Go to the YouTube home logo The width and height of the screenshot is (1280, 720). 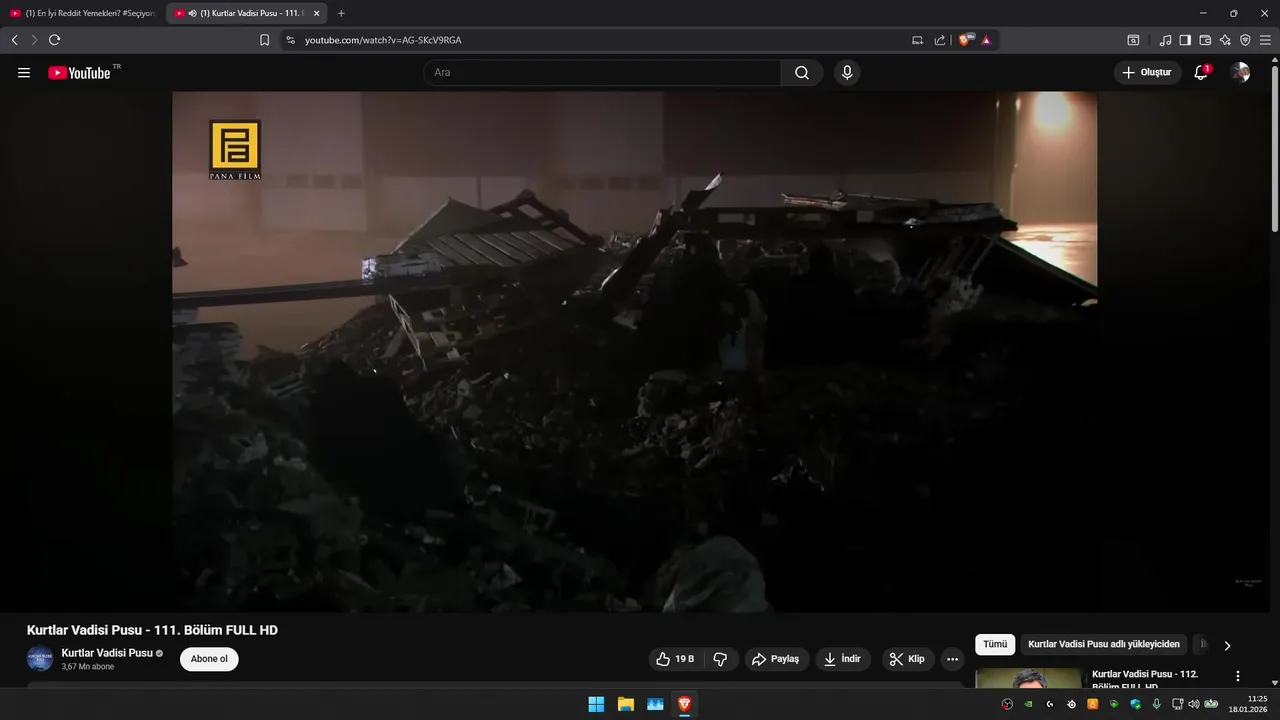coord(79,73)
